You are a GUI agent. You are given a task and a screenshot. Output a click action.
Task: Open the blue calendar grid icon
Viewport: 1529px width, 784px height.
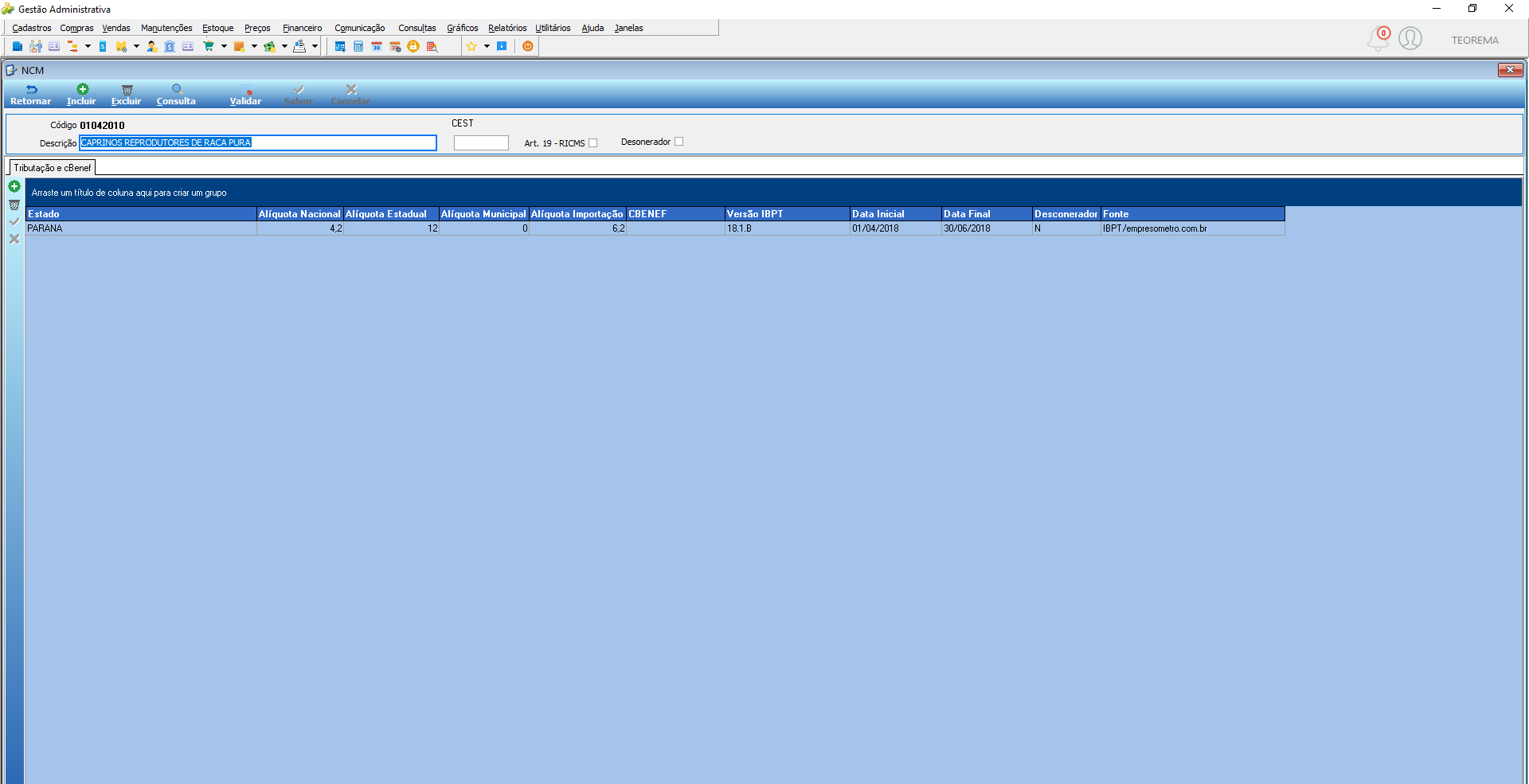tap(340, 46)
